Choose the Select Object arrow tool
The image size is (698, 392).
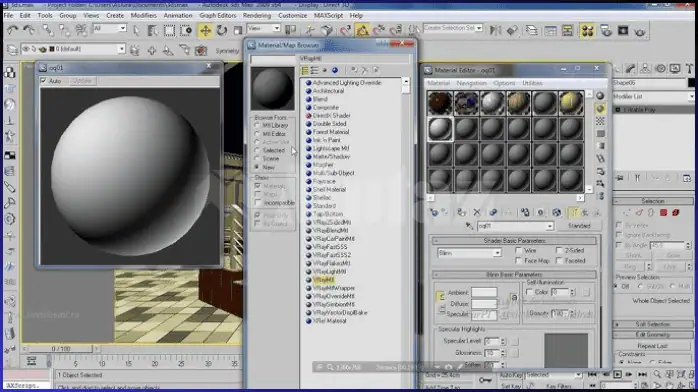[136, 30]
